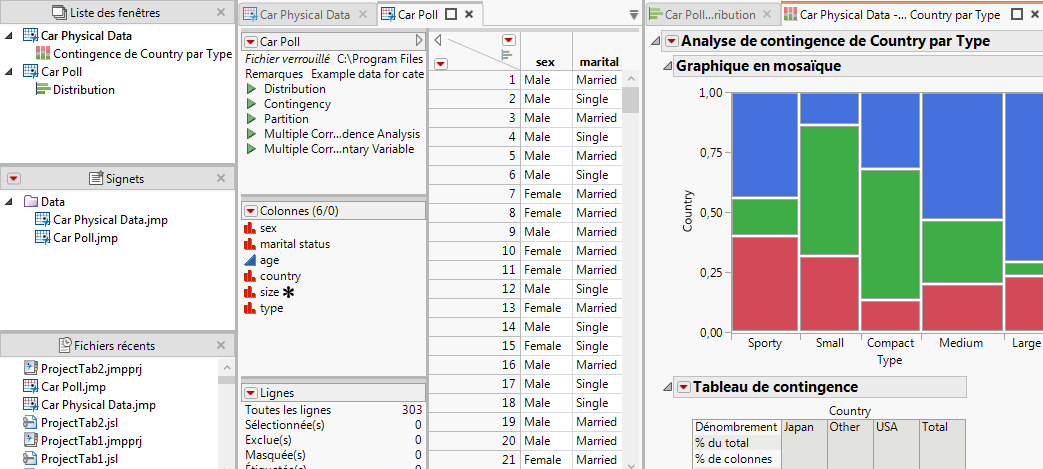Select row number 7 in data grid
This screenshot has height=469, width=1043.
(474, 194)
